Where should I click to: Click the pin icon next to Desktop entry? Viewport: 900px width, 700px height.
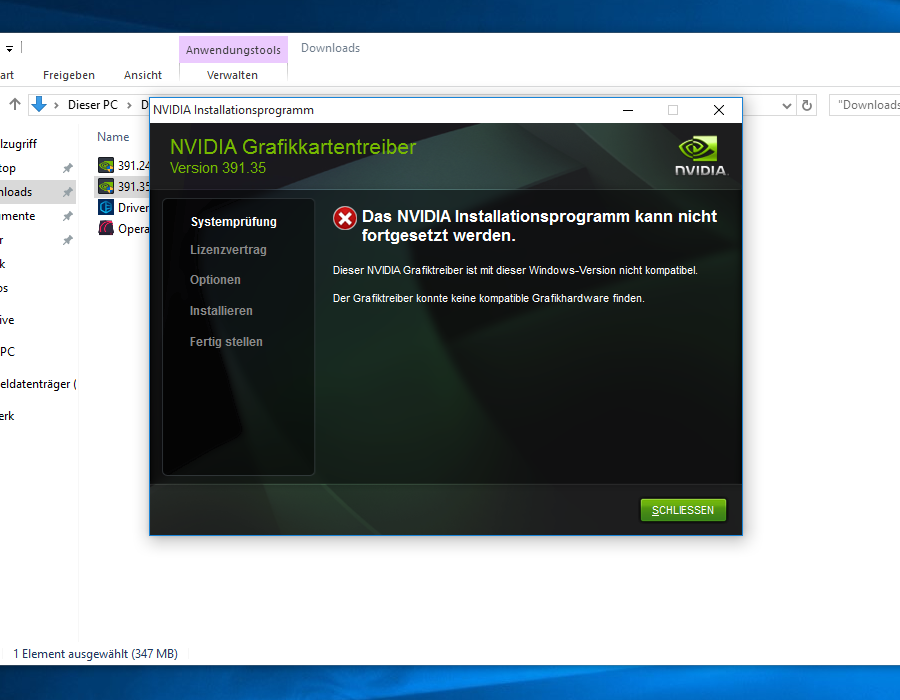pos(68,168)
